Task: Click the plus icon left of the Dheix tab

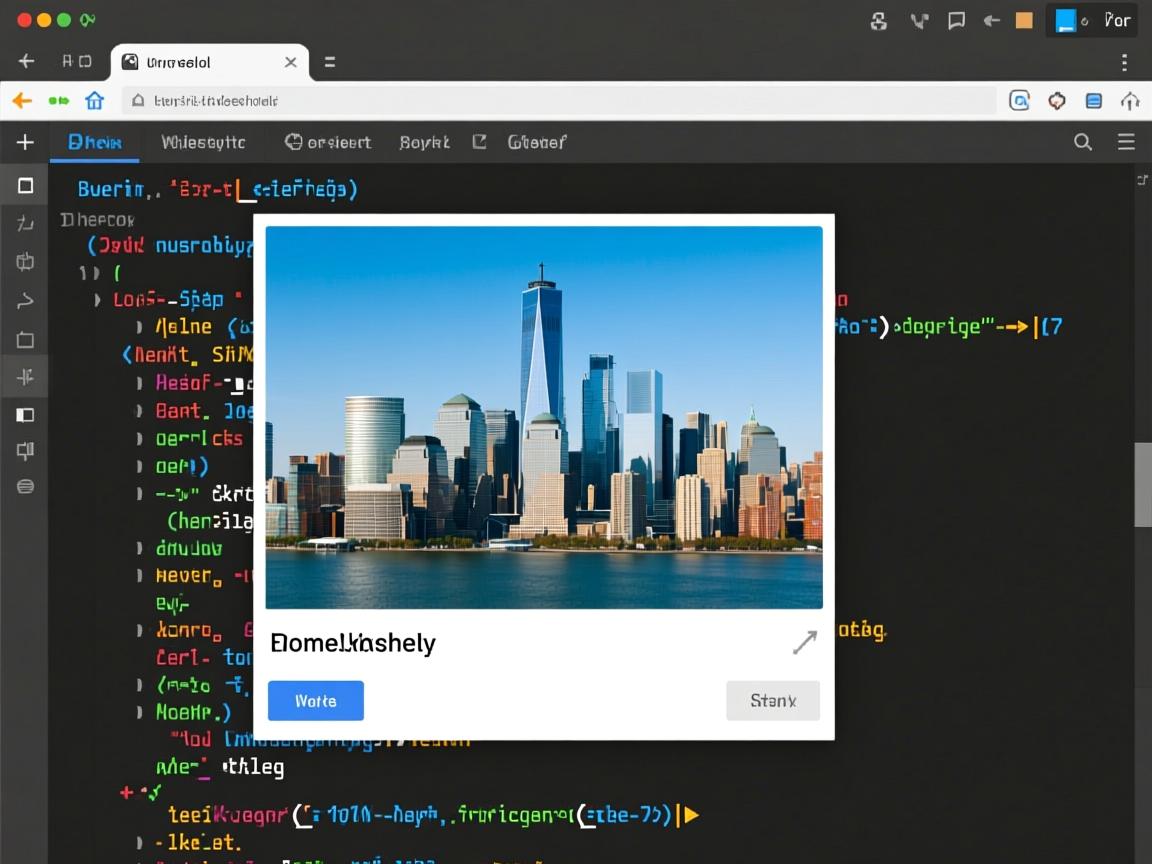Action: coord(25,142)
